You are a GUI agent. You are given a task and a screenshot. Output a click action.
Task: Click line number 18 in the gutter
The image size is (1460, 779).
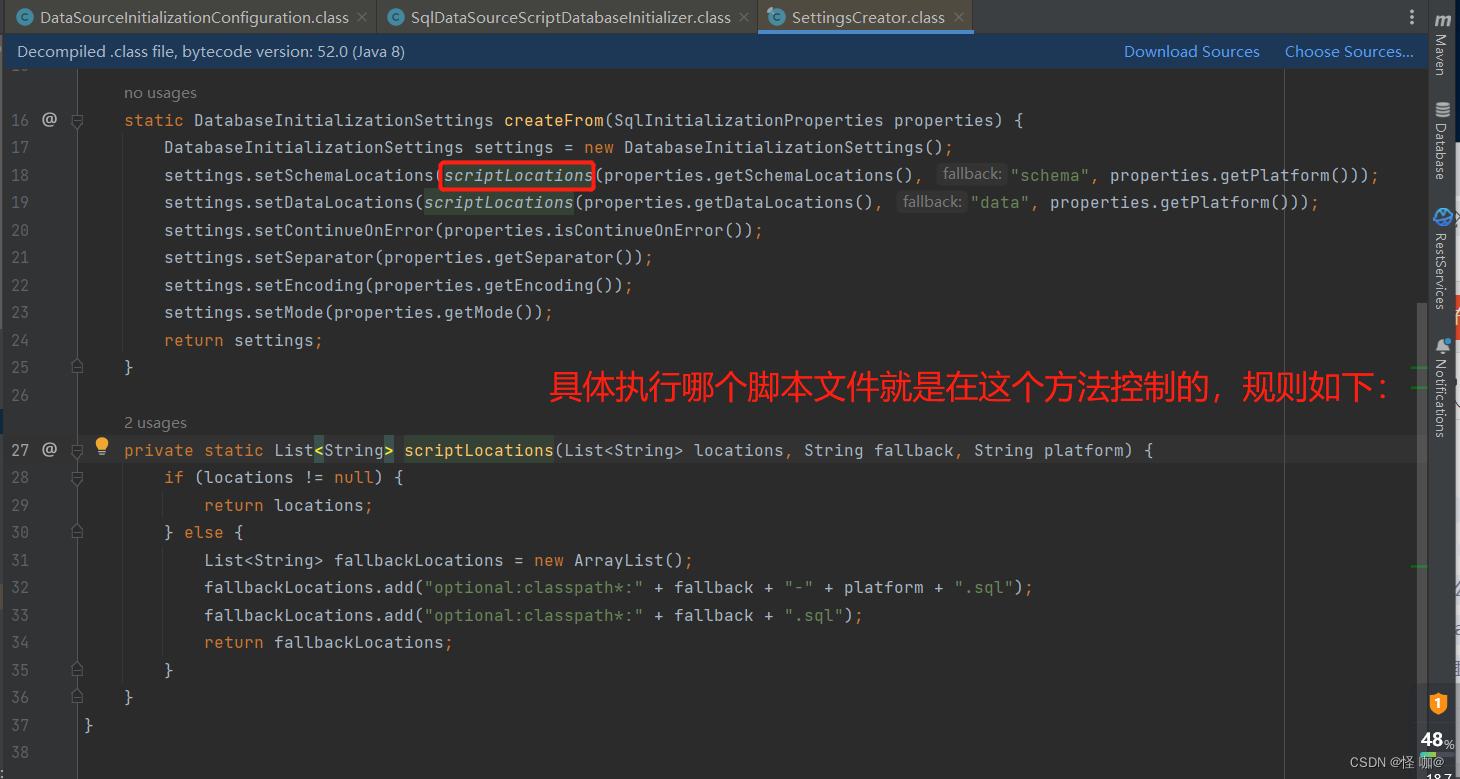point(20,175)
